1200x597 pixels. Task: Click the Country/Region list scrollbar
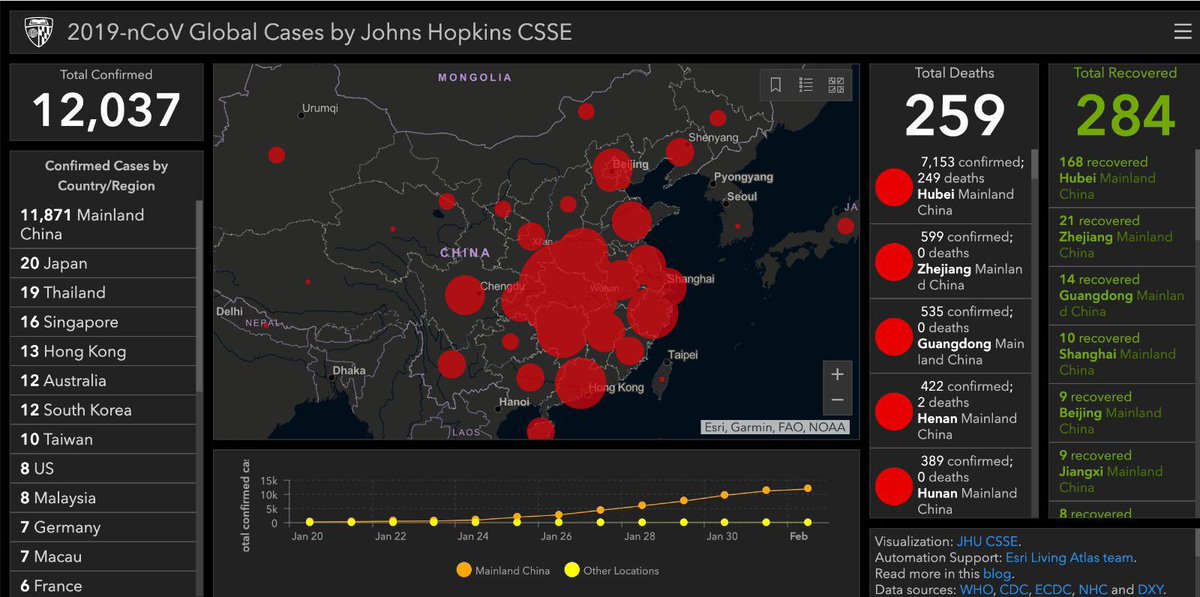tap(200, 296)
